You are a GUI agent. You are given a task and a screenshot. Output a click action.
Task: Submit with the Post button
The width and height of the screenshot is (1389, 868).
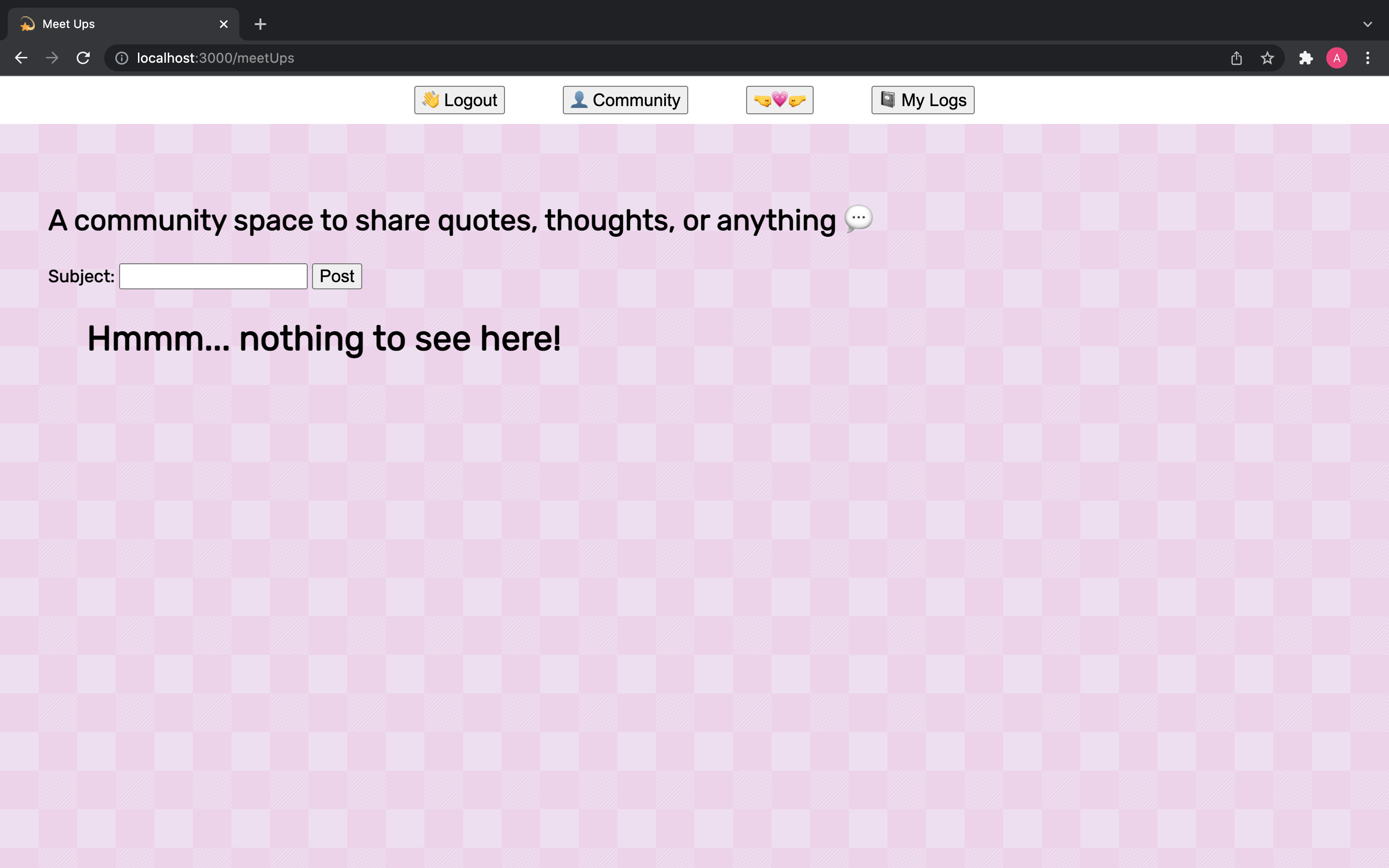(336, 276)
